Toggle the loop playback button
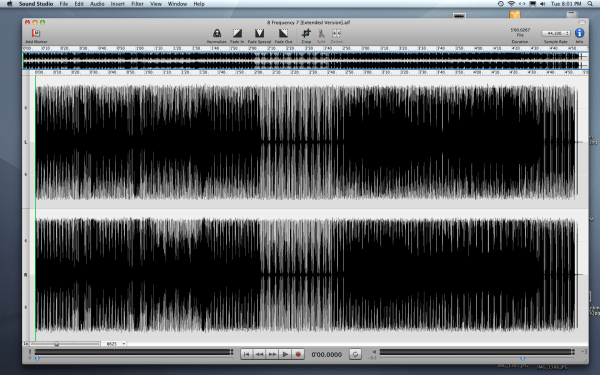 pos(355,354)
